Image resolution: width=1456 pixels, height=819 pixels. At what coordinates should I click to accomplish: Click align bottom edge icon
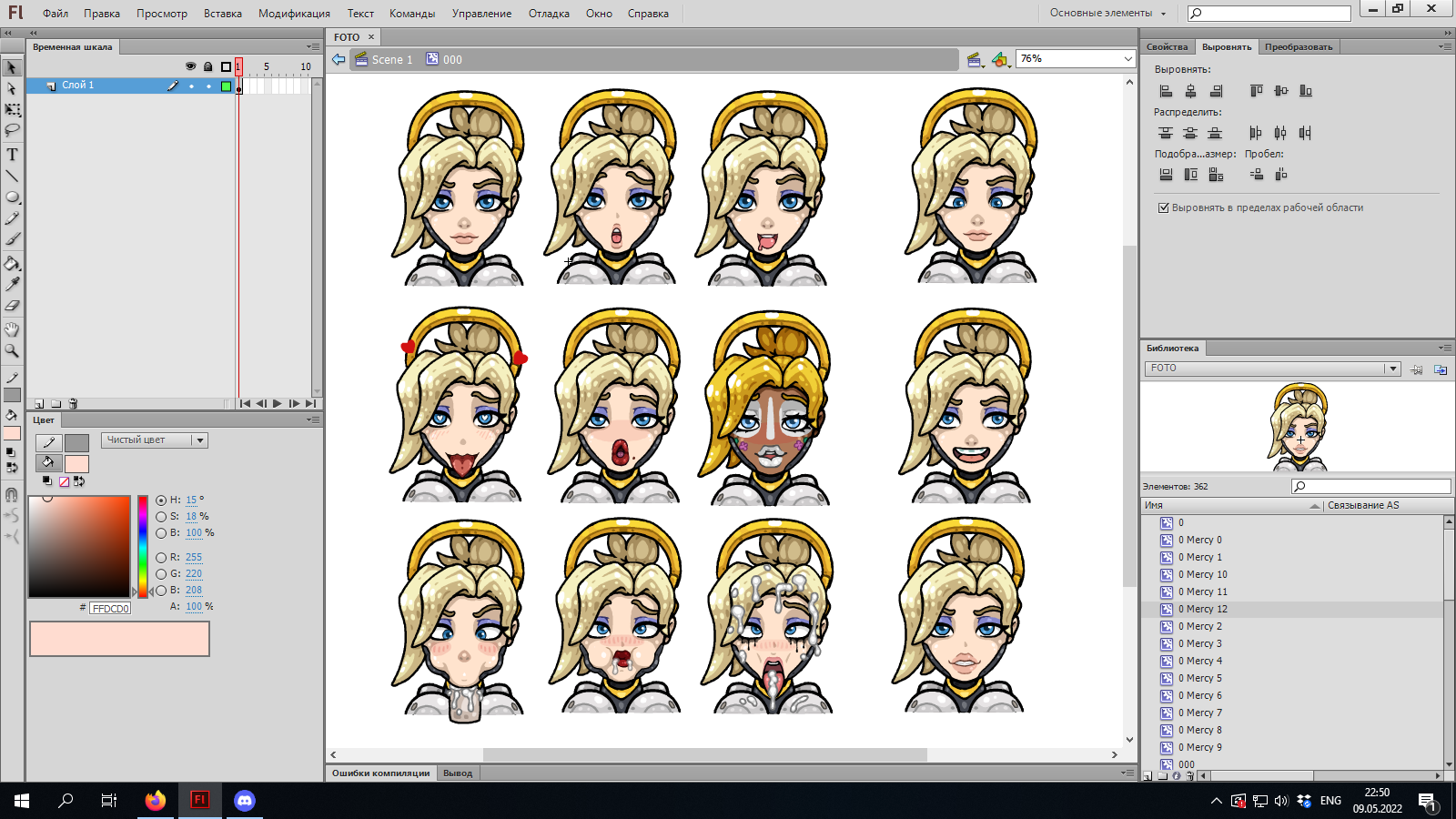[1306, 91]
